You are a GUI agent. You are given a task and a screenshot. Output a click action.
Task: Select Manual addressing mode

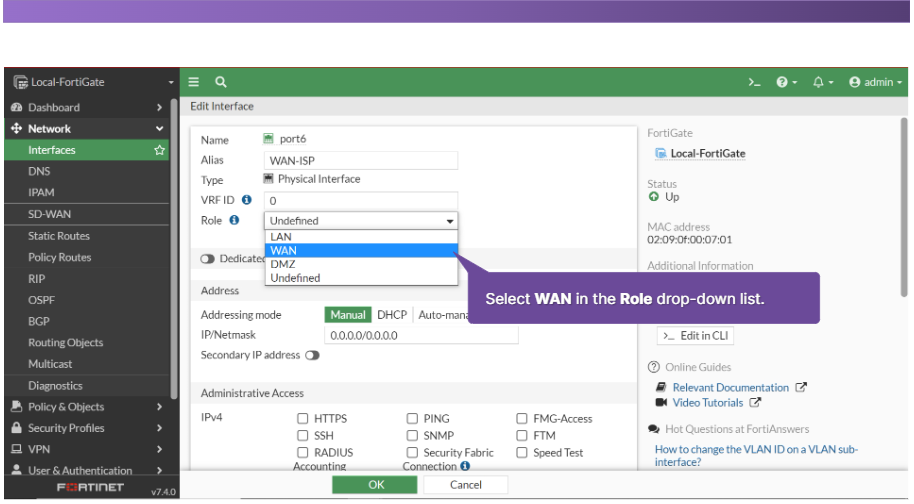click(x=348, y=315)
